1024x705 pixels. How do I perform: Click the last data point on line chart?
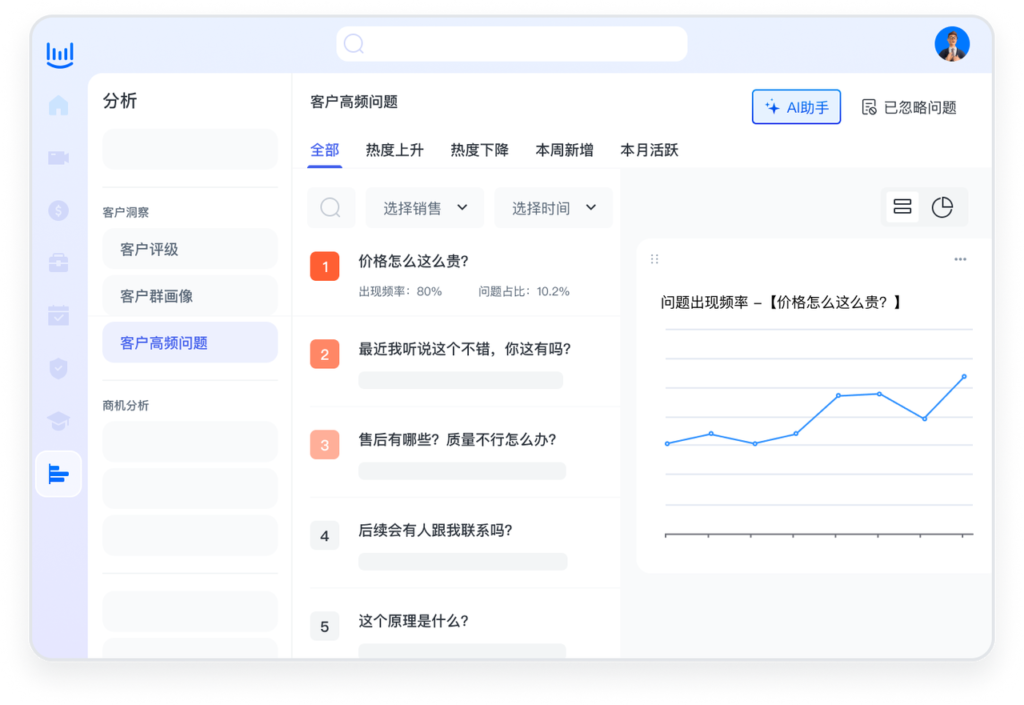(964, 377)
